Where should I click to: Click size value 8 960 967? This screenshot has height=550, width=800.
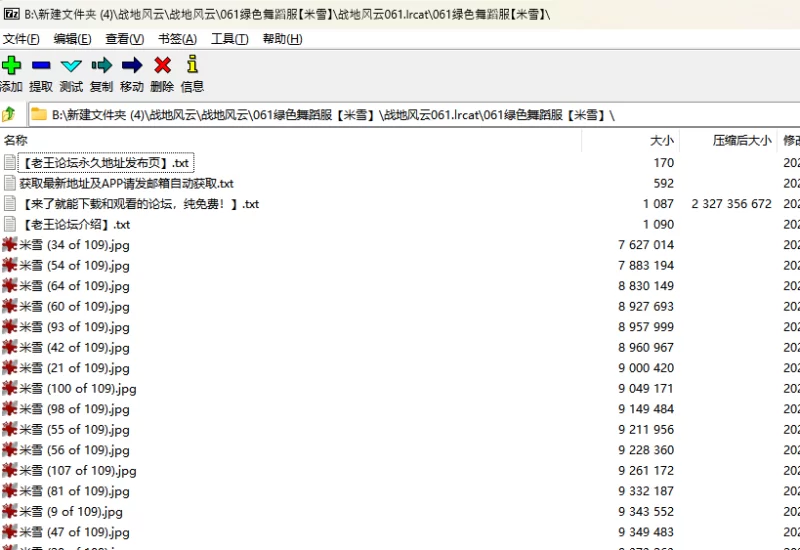(x=646, y=347)
